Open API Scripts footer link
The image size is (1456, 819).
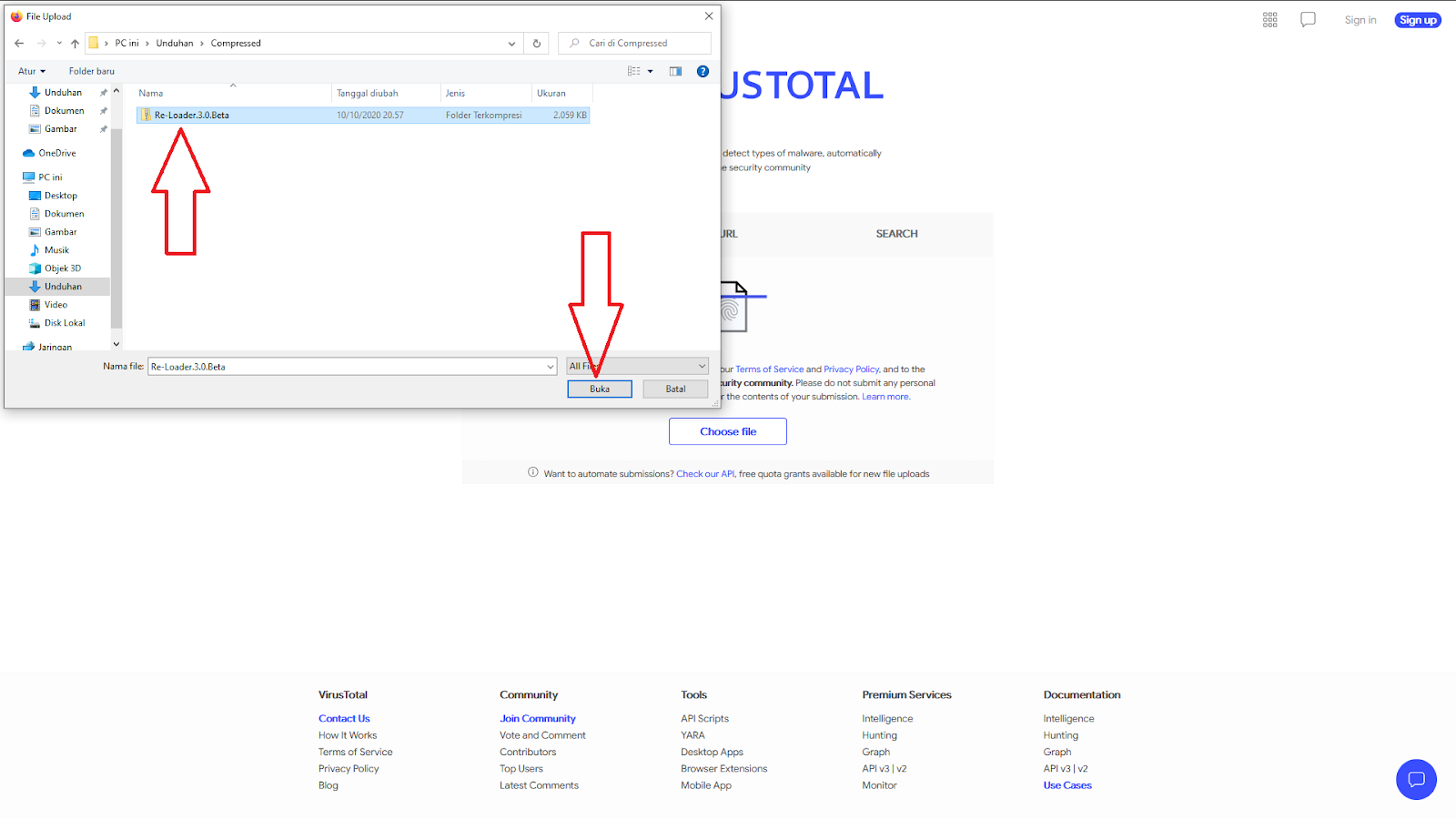(x=704, y=719)
